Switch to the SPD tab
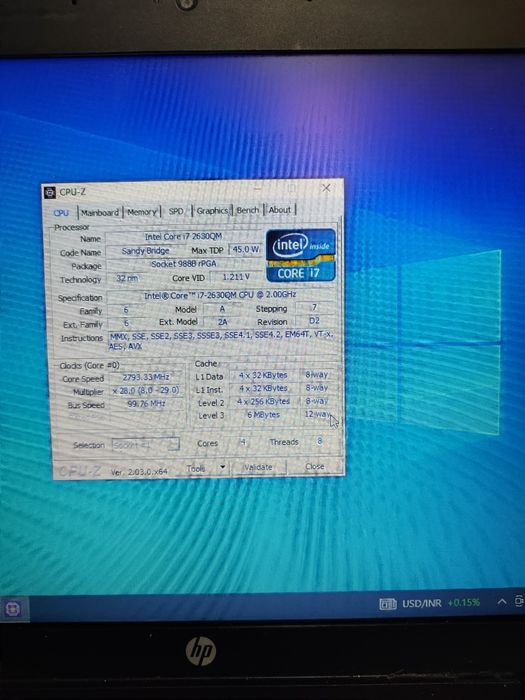 176,211
